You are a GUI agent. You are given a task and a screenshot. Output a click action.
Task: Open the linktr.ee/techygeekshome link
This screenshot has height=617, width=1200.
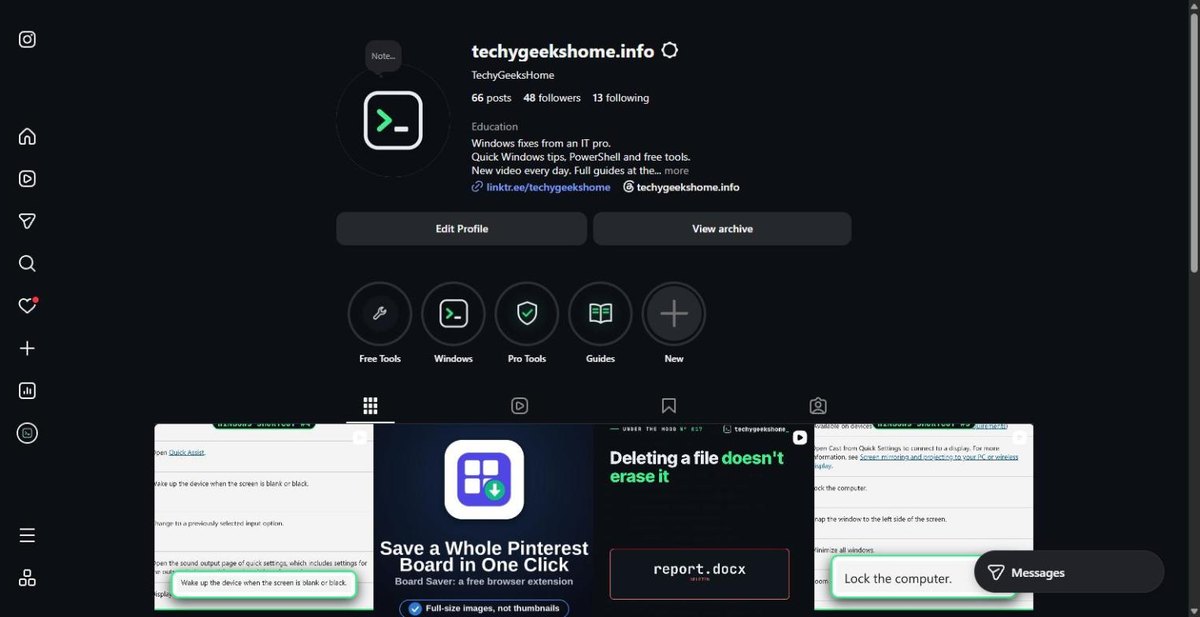(541, 187)
